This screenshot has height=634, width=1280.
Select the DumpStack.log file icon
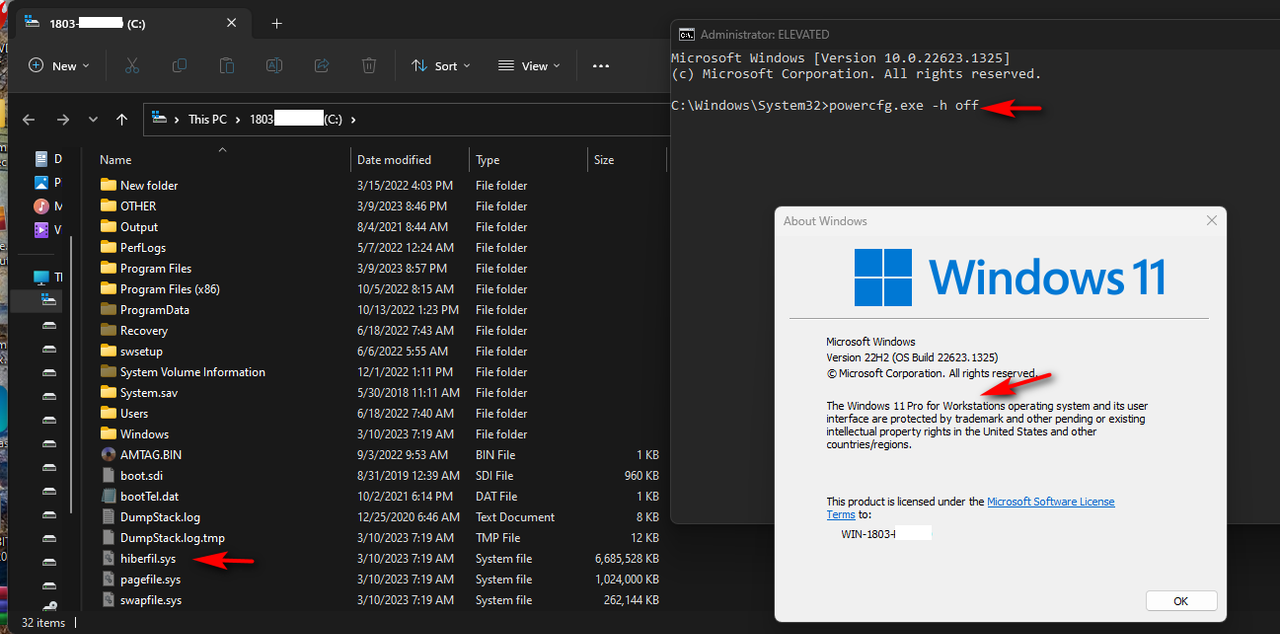coord(109,517)
